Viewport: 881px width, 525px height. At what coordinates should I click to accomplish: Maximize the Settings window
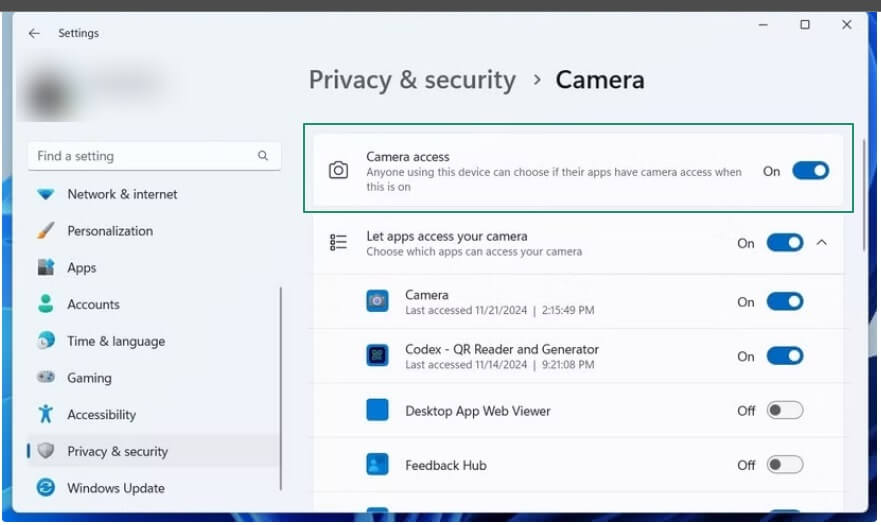805,25
